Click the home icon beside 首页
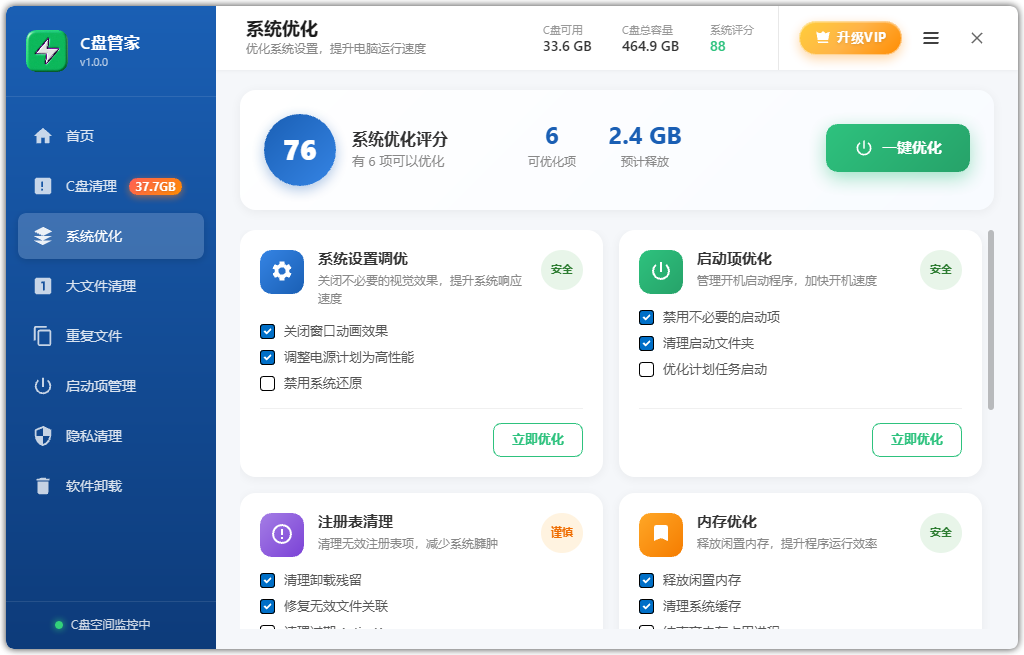Viewport: 1024px width, 655px height. coord(43,136)
